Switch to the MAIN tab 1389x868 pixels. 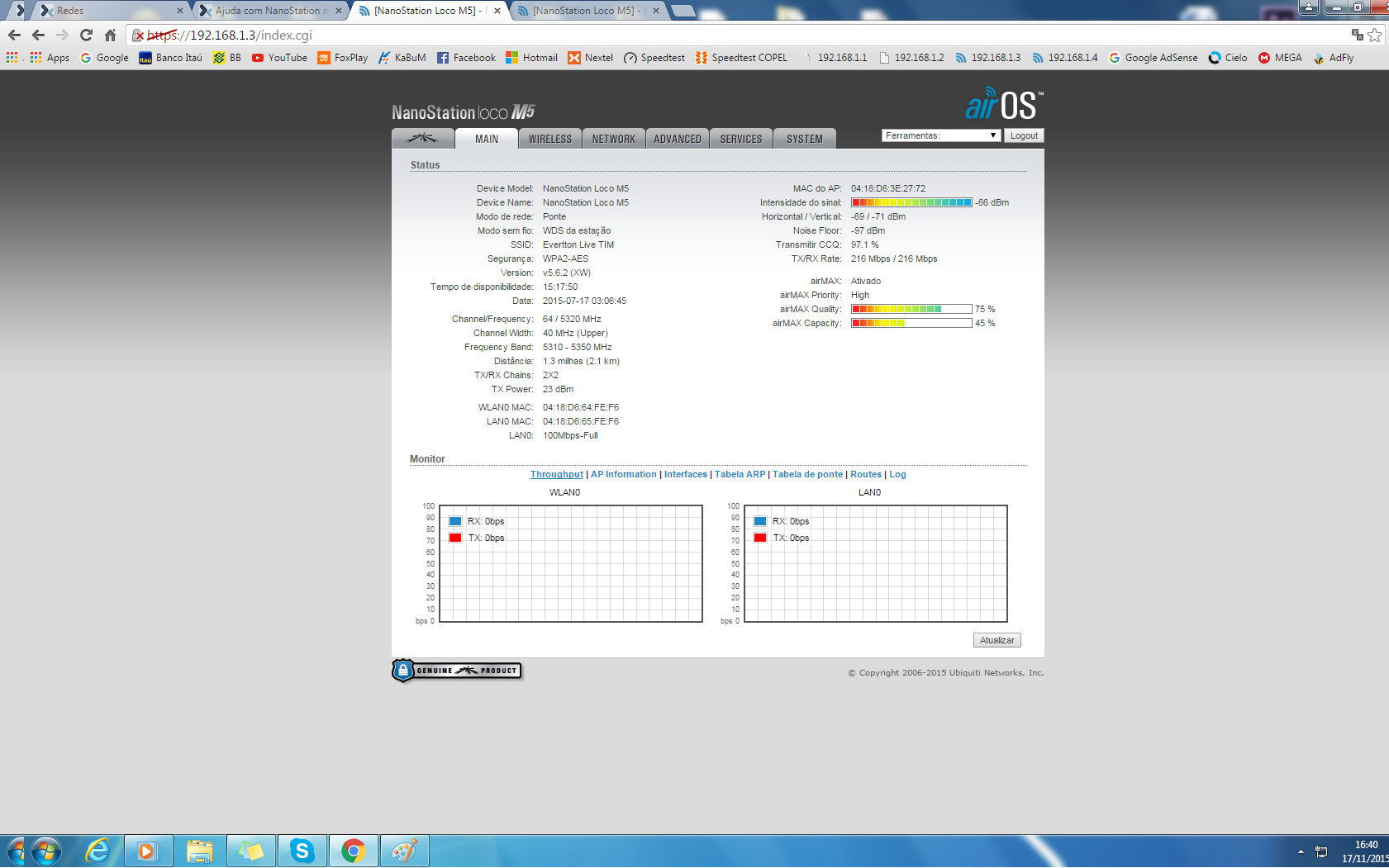[x=487, y=139]
